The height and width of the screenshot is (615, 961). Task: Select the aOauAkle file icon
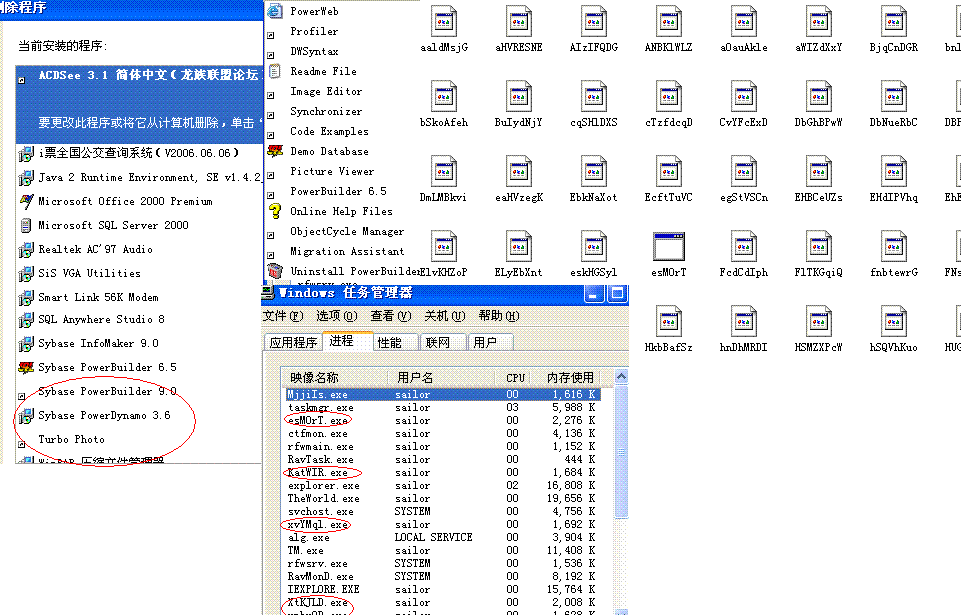[x=744, y=21]
